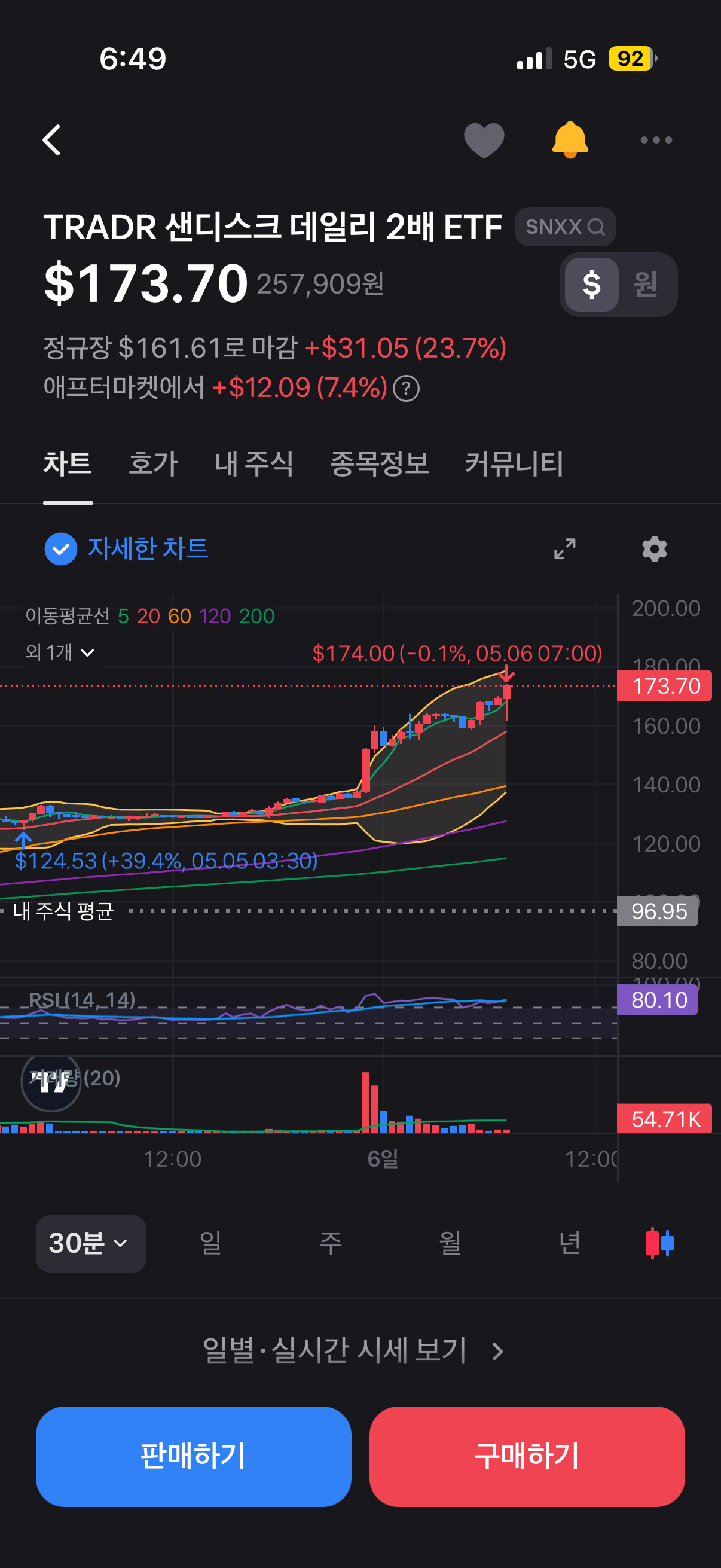Tap the 5G signal status
Image resolution: width=721 pixels, height=1568 pixels.
(x=579, y=59)
